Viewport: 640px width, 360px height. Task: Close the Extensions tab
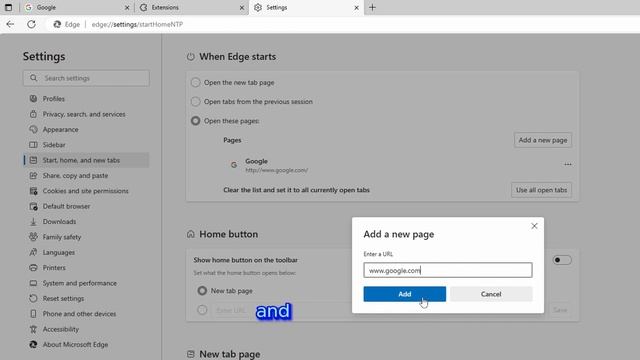pyautogui.click(x=242, y=8)
